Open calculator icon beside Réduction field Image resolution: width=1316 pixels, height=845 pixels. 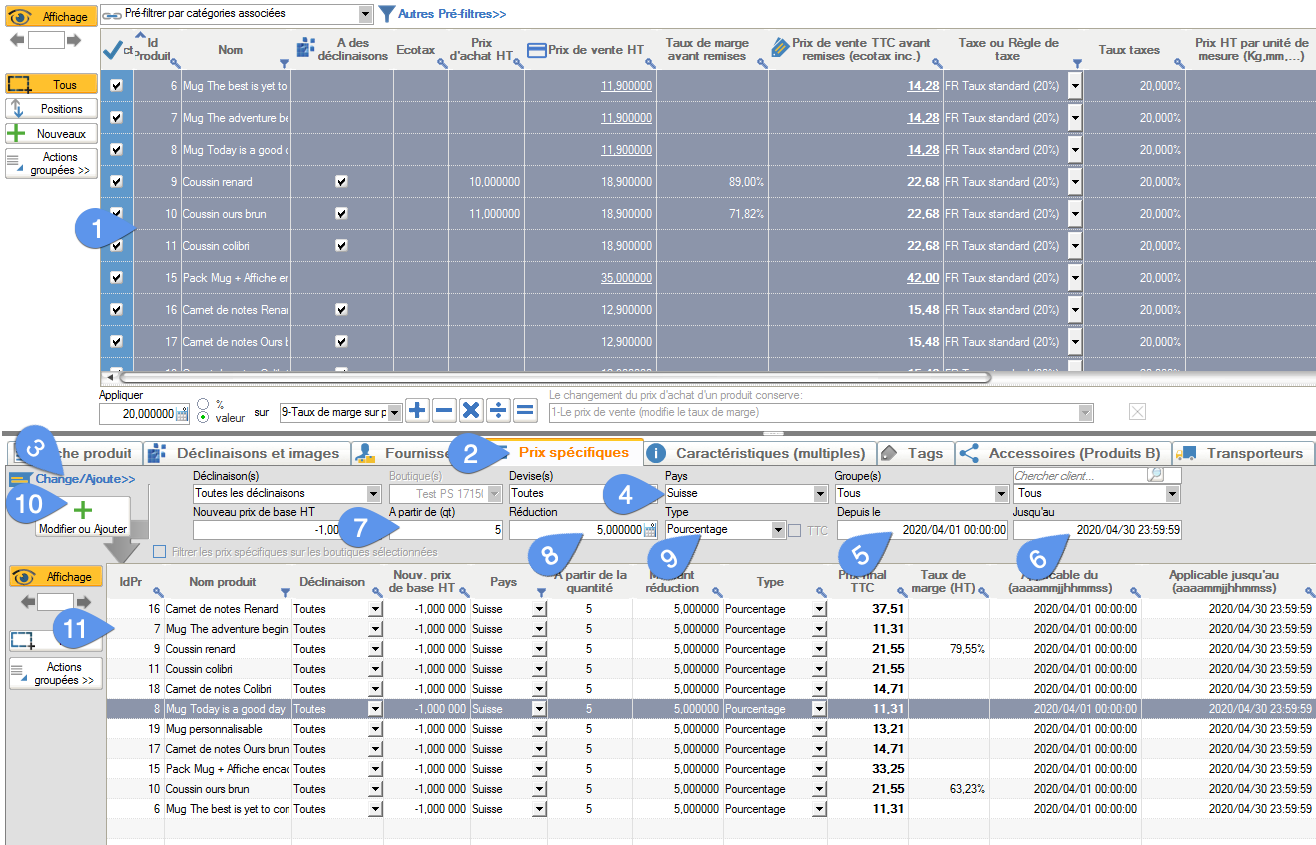point(650,530)
